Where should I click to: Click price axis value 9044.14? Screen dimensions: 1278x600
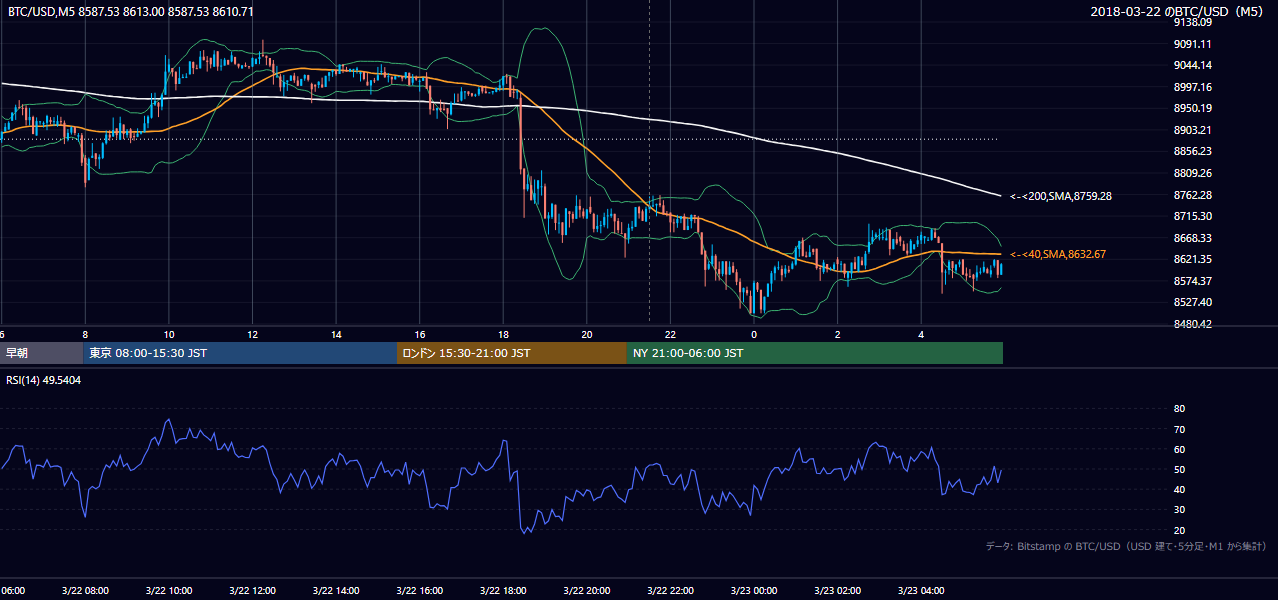tap(1191, 65)
